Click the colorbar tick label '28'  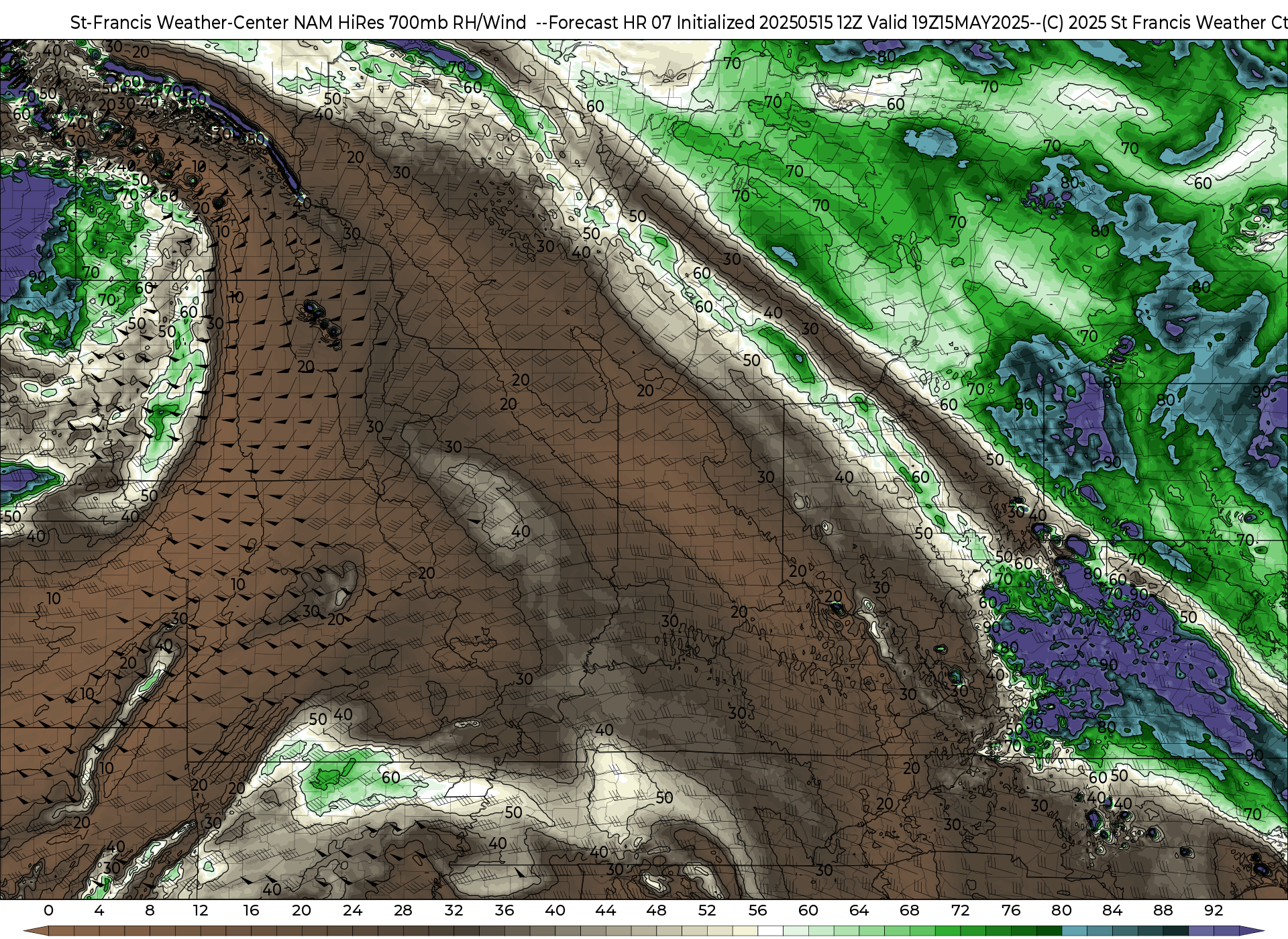[403, 910]
